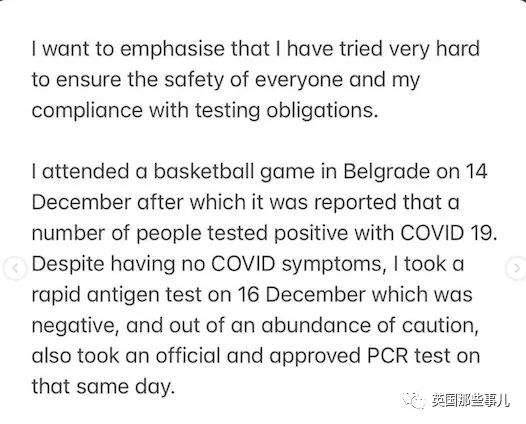This screenshot has height=424, width=526.
Task: Click the phrase 'testing obligations.'
Action: click(x=287, y=111)
